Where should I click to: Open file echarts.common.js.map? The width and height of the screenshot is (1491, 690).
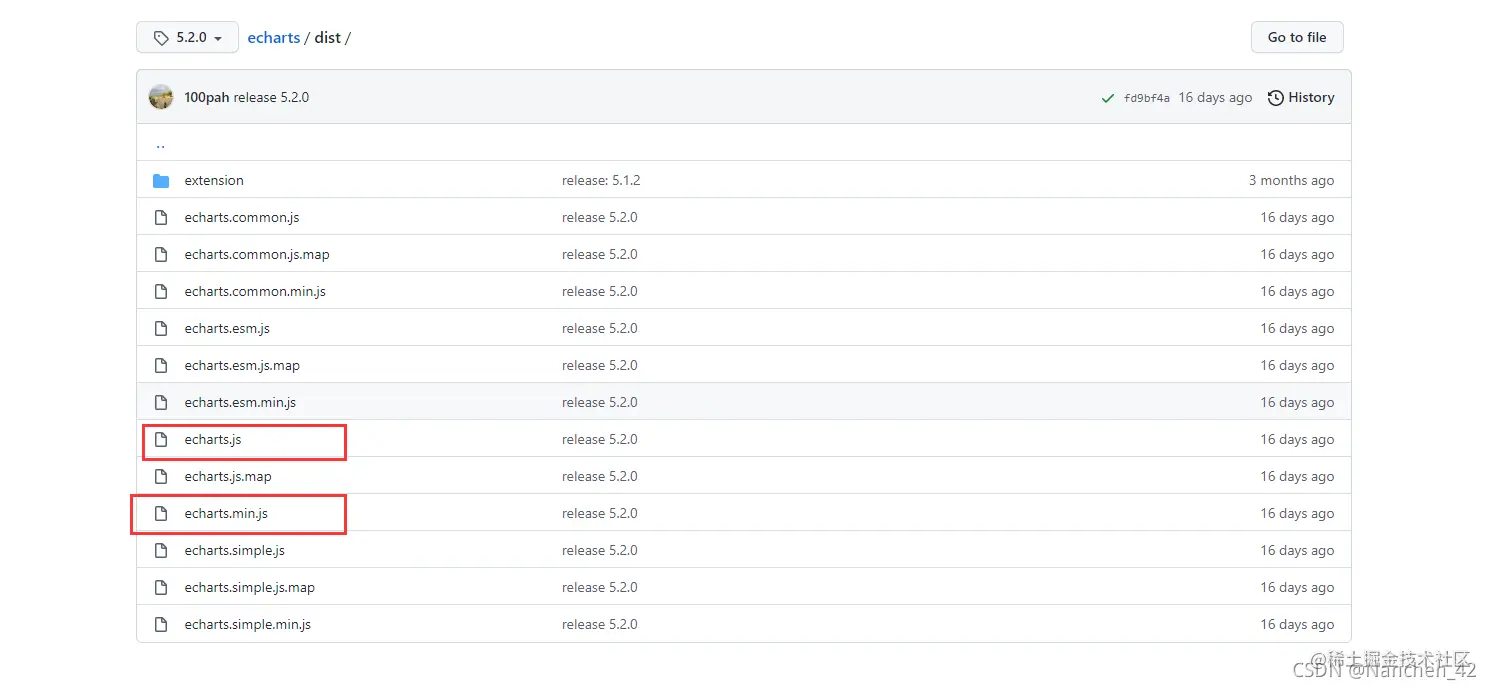tap(257, 254)
